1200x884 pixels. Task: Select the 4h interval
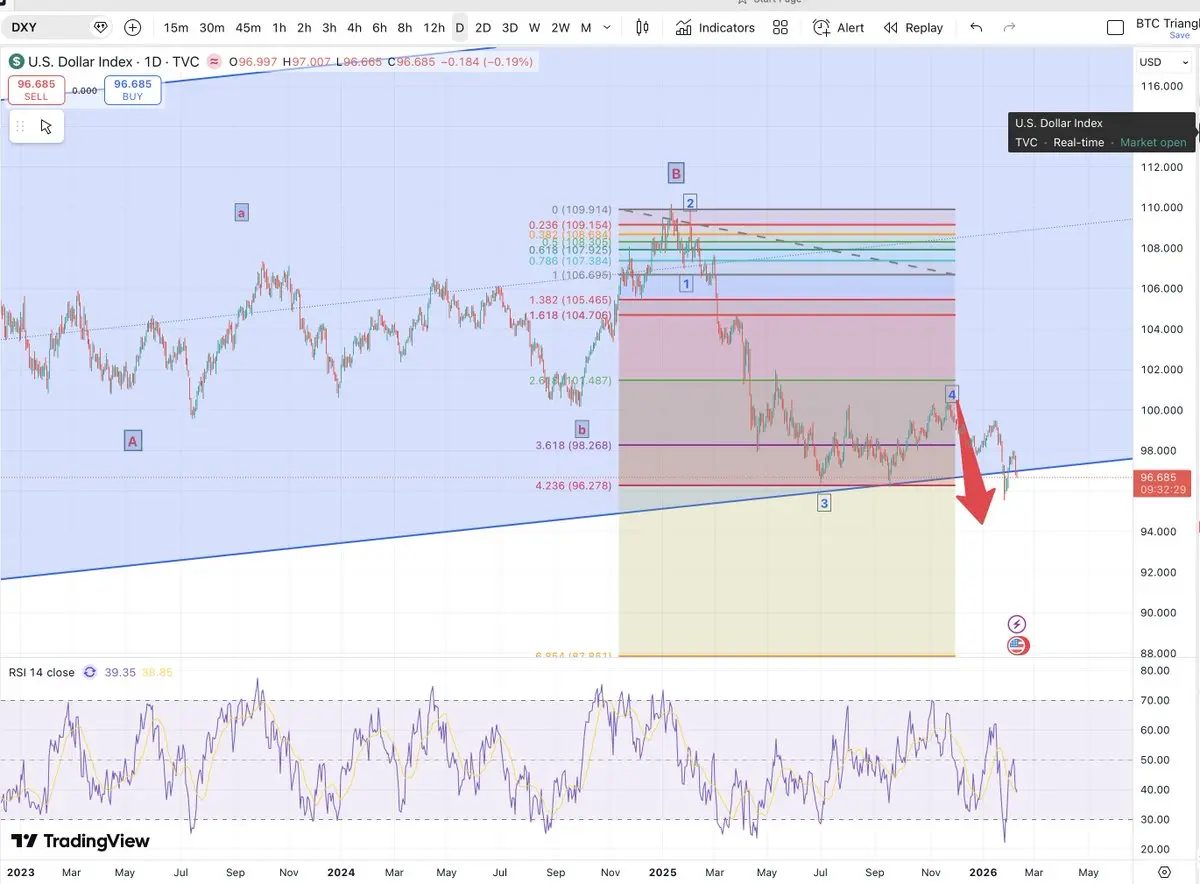coord(354,27)
